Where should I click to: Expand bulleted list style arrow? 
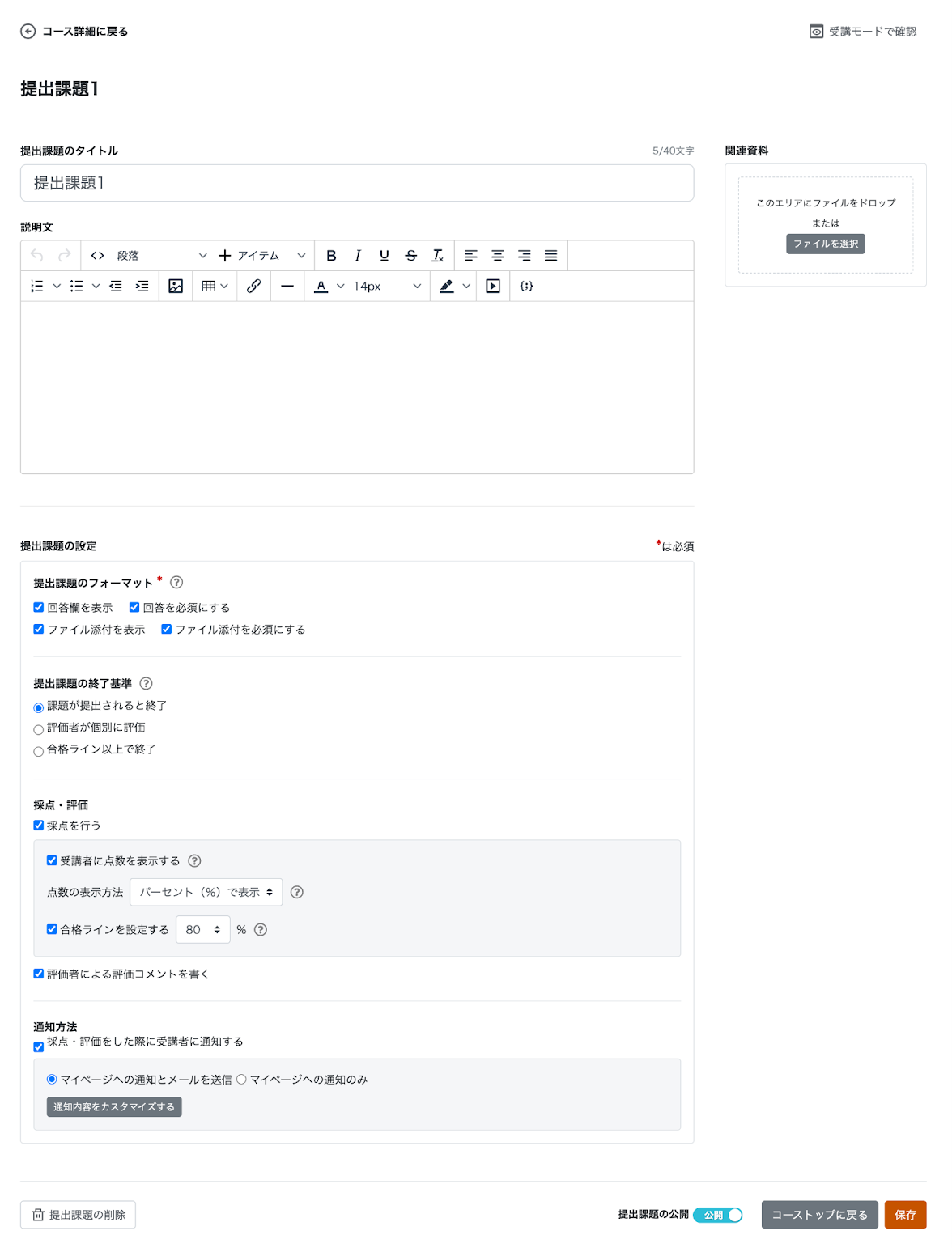click(96, 287)
